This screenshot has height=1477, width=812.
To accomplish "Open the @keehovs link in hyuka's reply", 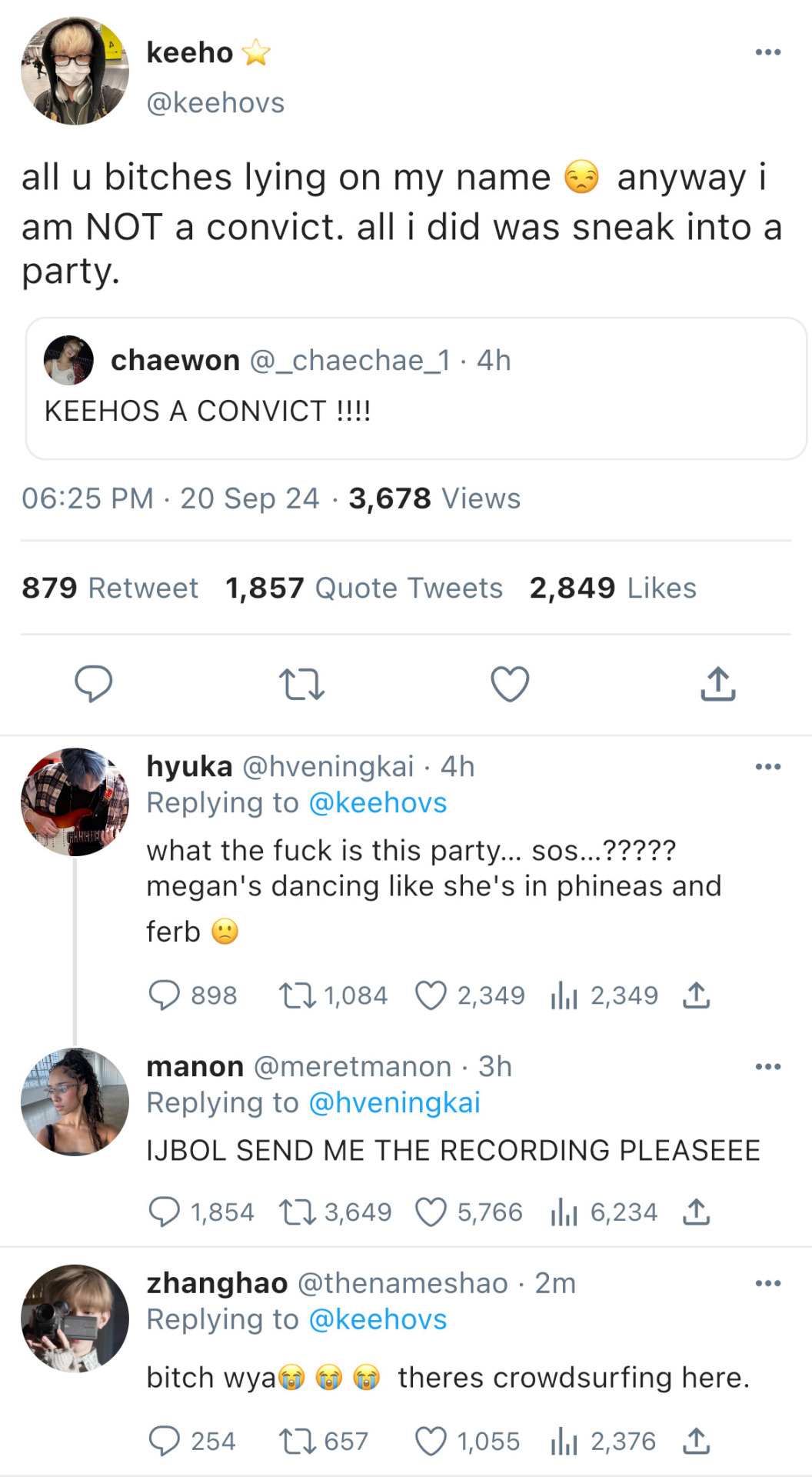I will click(x=377, y=802).
